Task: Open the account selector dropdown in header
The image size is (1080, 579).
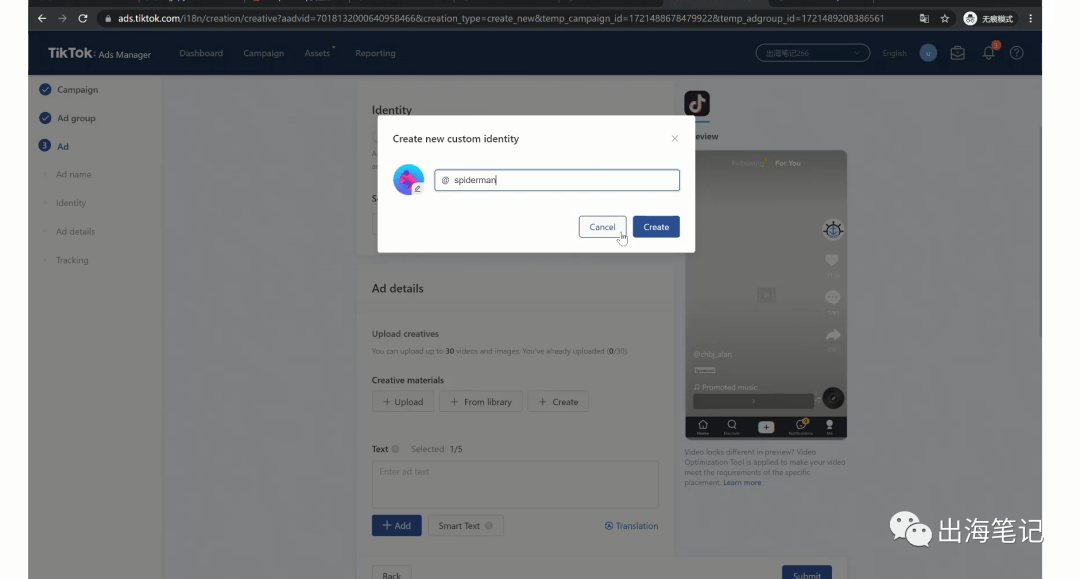Action: point(813,53)
